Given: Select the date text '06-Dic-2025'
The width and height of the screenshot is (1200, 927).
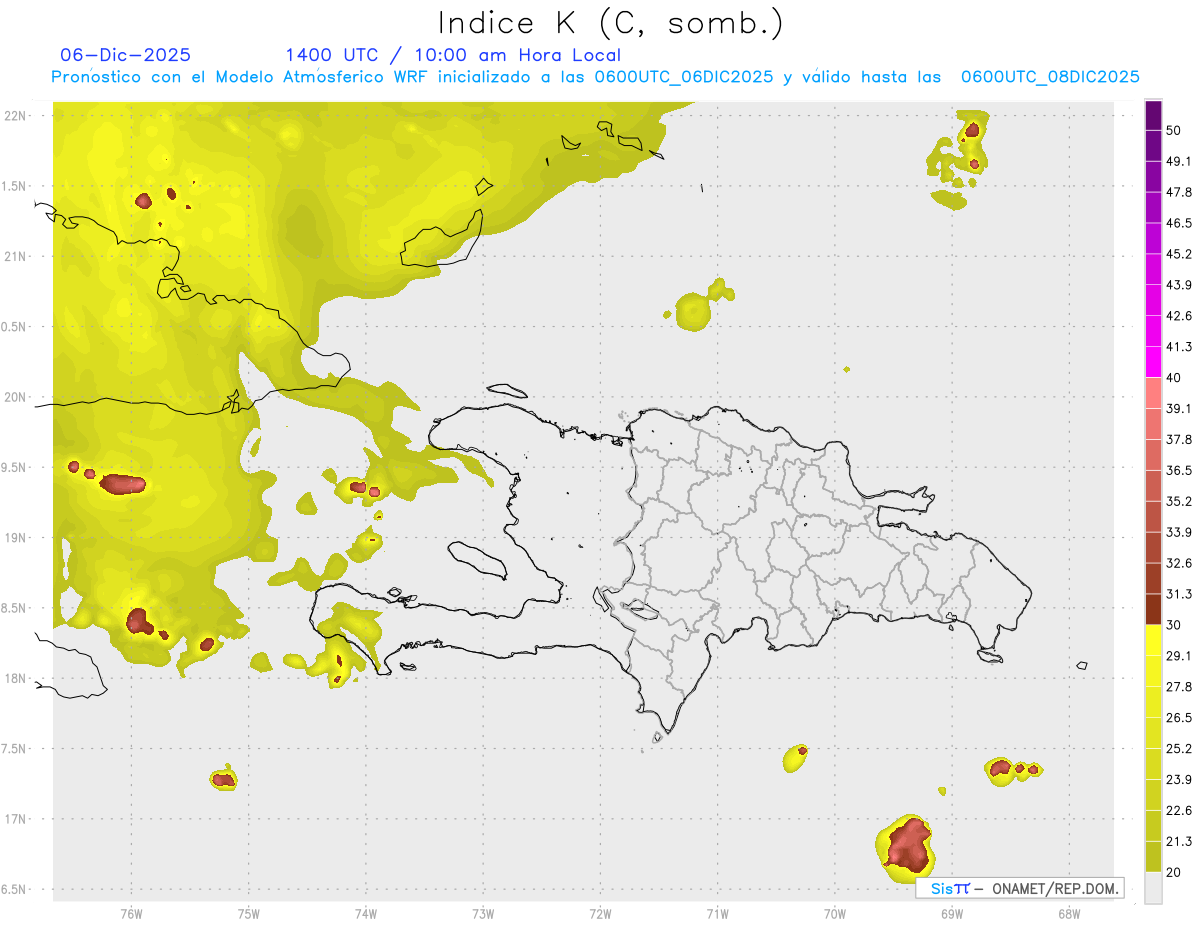Looking at the screenshot, I should coord(125,55).
